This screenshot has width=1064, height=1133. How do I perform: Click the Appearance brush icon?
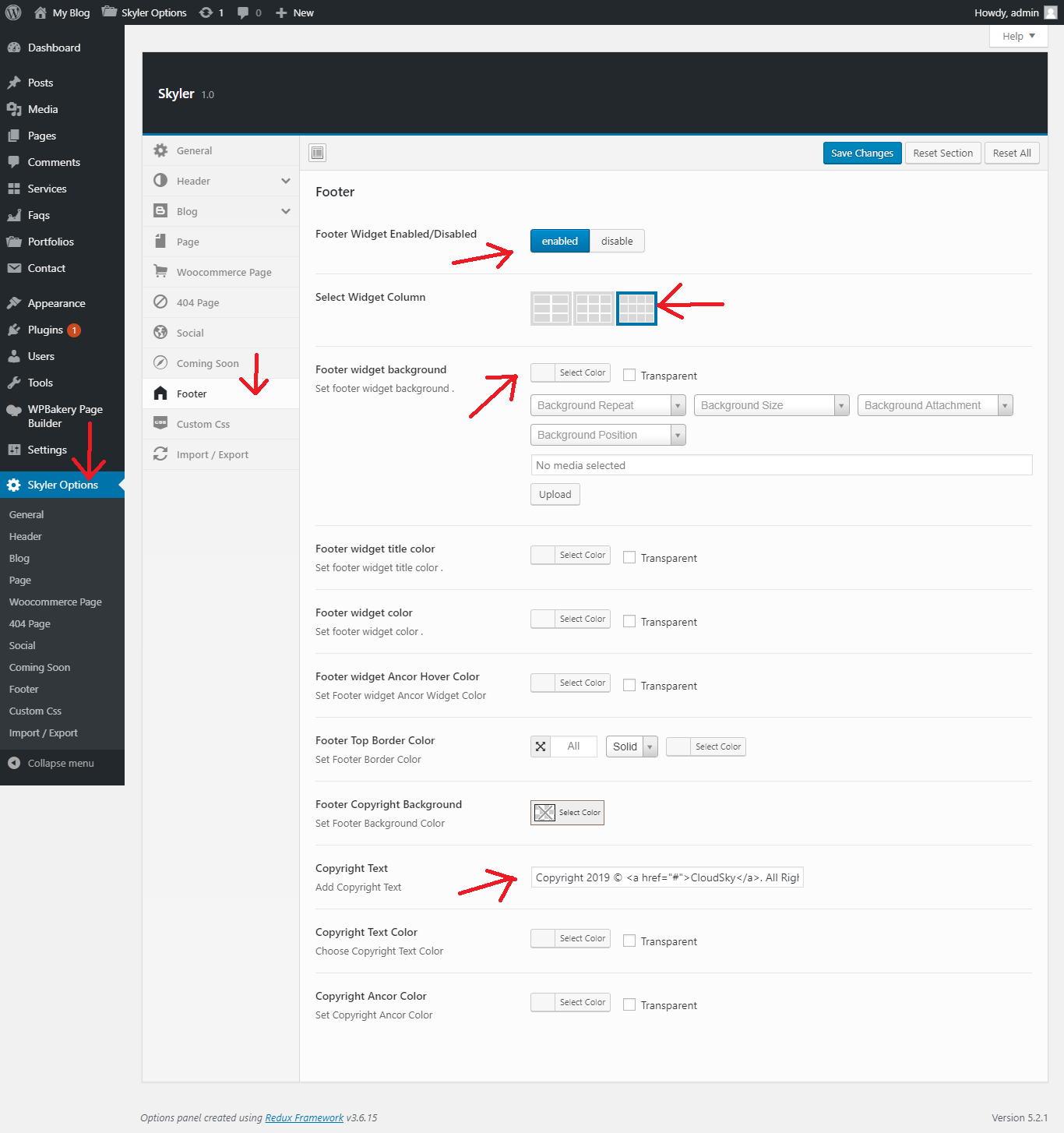coord(14,303)
